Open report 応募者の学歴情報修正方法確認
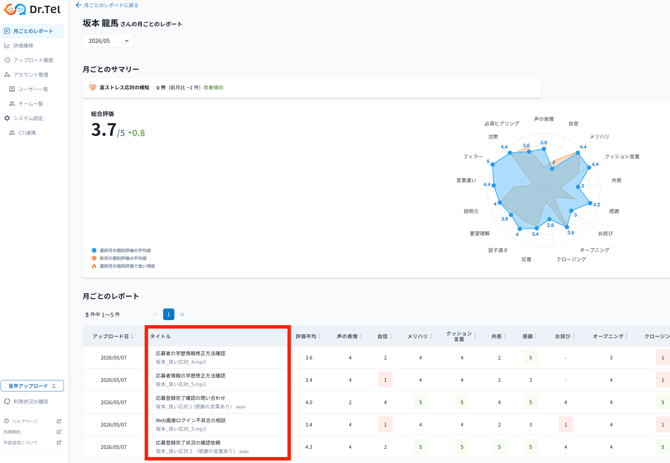The height and width of the screenshot is (463, 670). coord(191,353)
